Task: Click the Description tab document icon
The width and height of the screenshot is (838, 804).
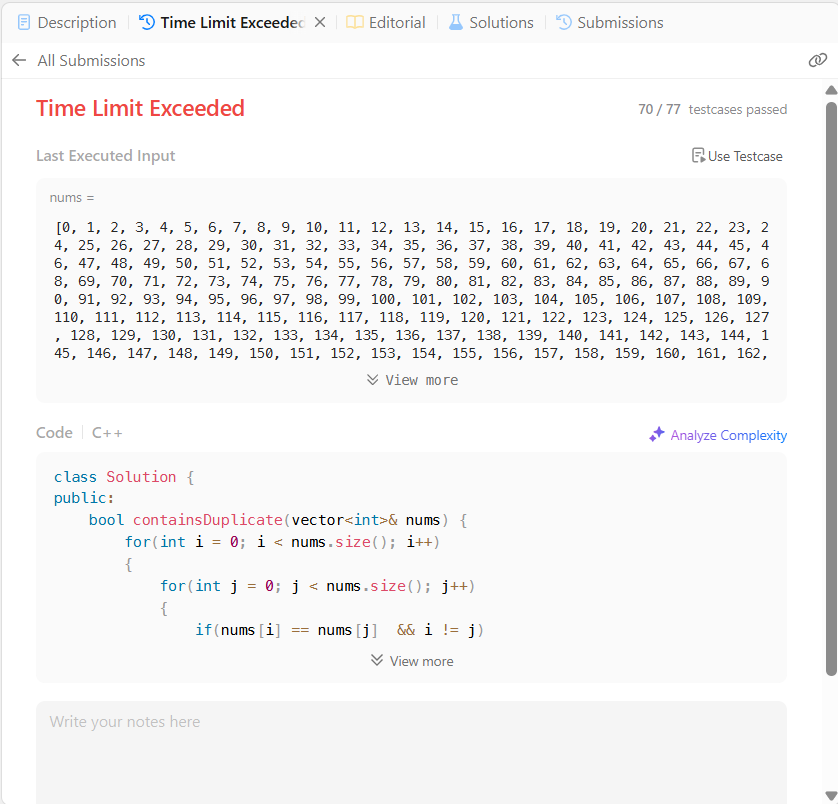Action: (24, 22)
